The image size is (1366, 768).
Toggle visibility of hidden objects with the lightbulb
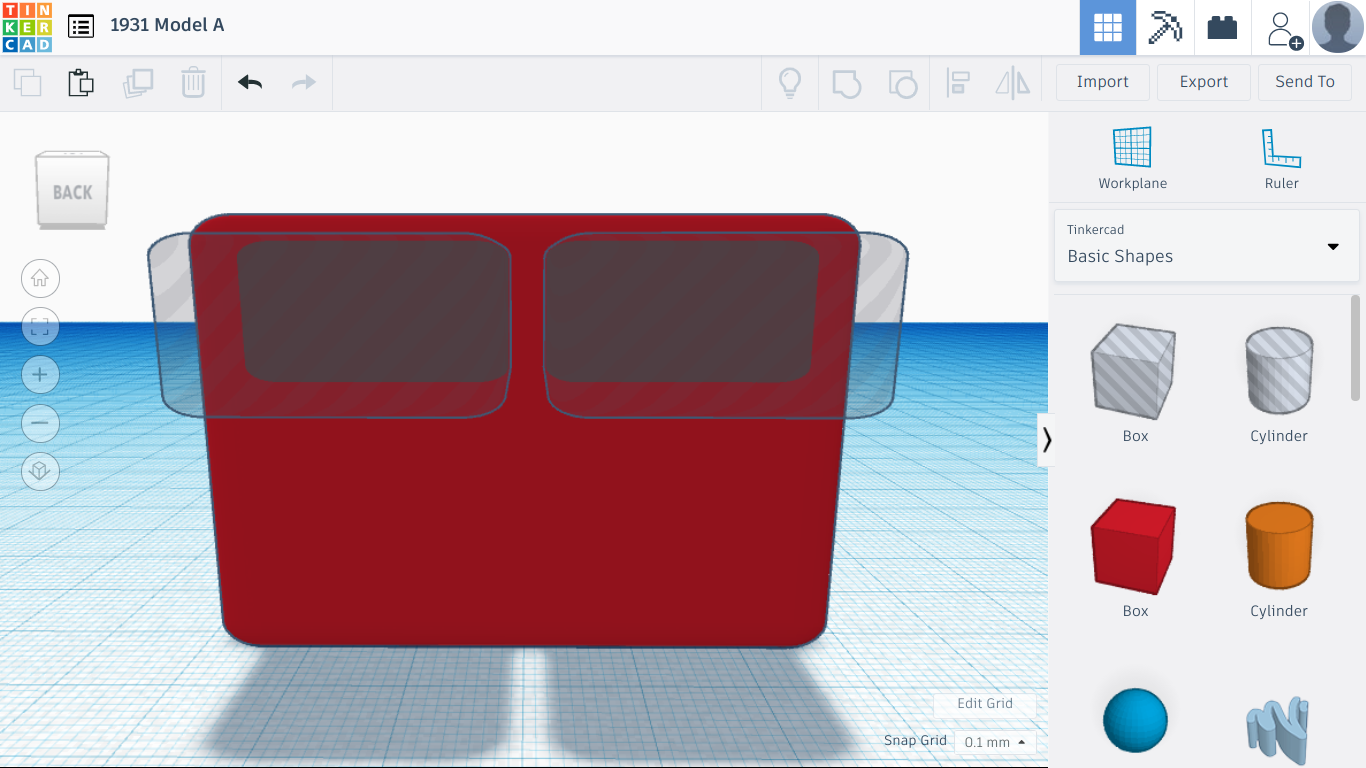pyautogui.click(x=789, y=83)
